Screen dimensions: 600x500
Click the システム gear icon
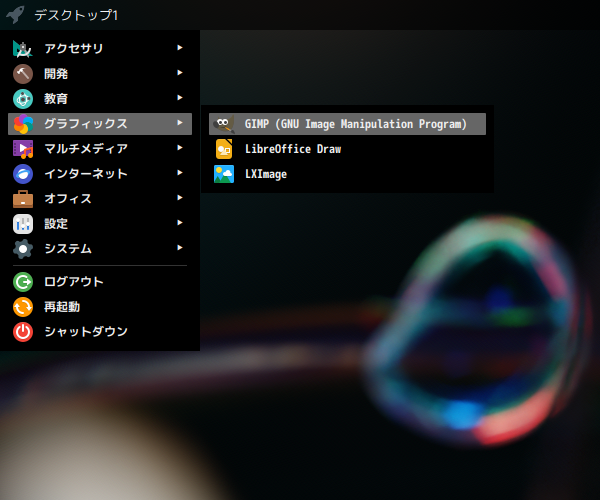tap(23, 249)
